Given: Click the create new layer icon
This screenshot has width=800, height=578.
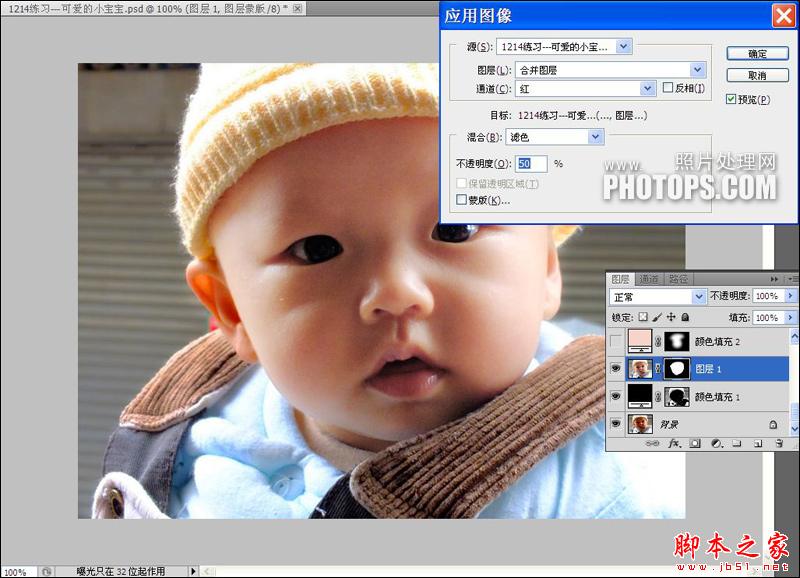Looking at the screenshot, I should (x=758, y=443).
